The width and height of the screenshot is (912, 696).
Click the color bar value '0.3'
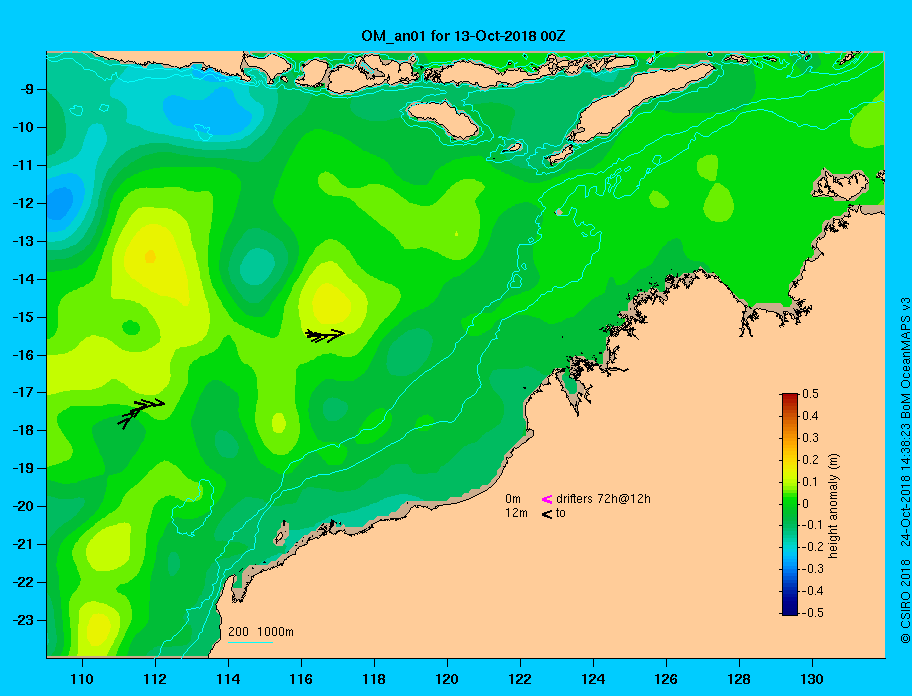point(810,438)
